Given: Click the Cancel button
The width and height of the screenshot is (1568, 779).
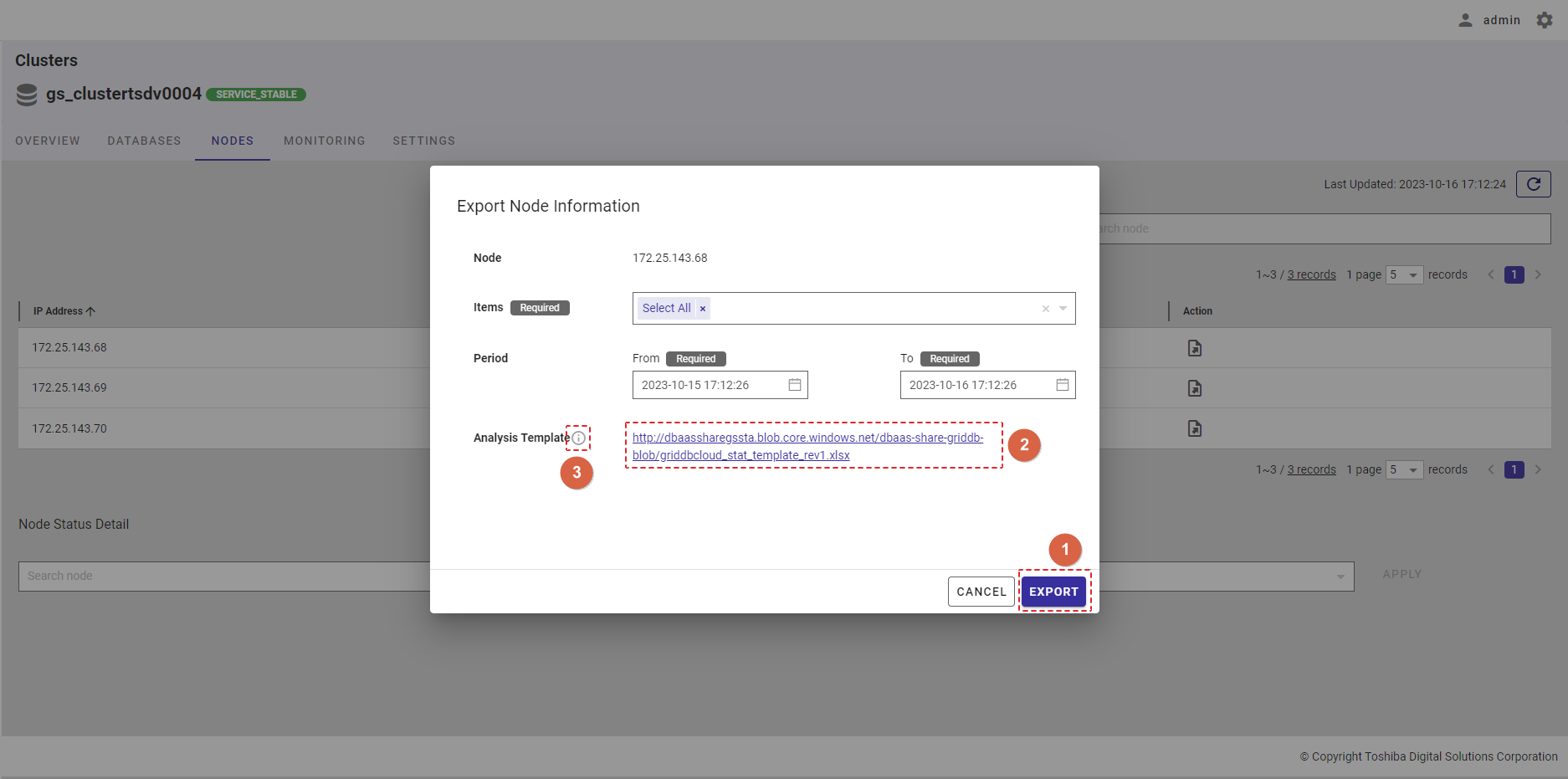Looking at the screenshot, I should pyautogui.click(x=981, y=592).
